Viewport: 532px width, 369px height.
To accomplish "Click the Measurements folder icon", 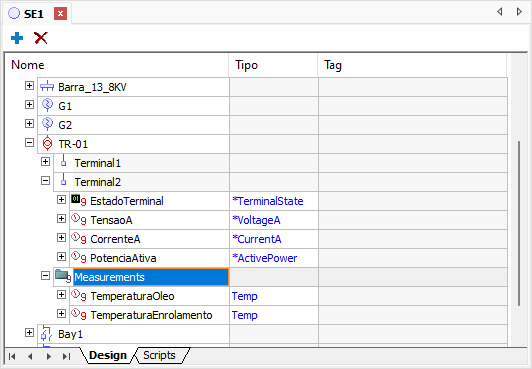I will 63,276.
